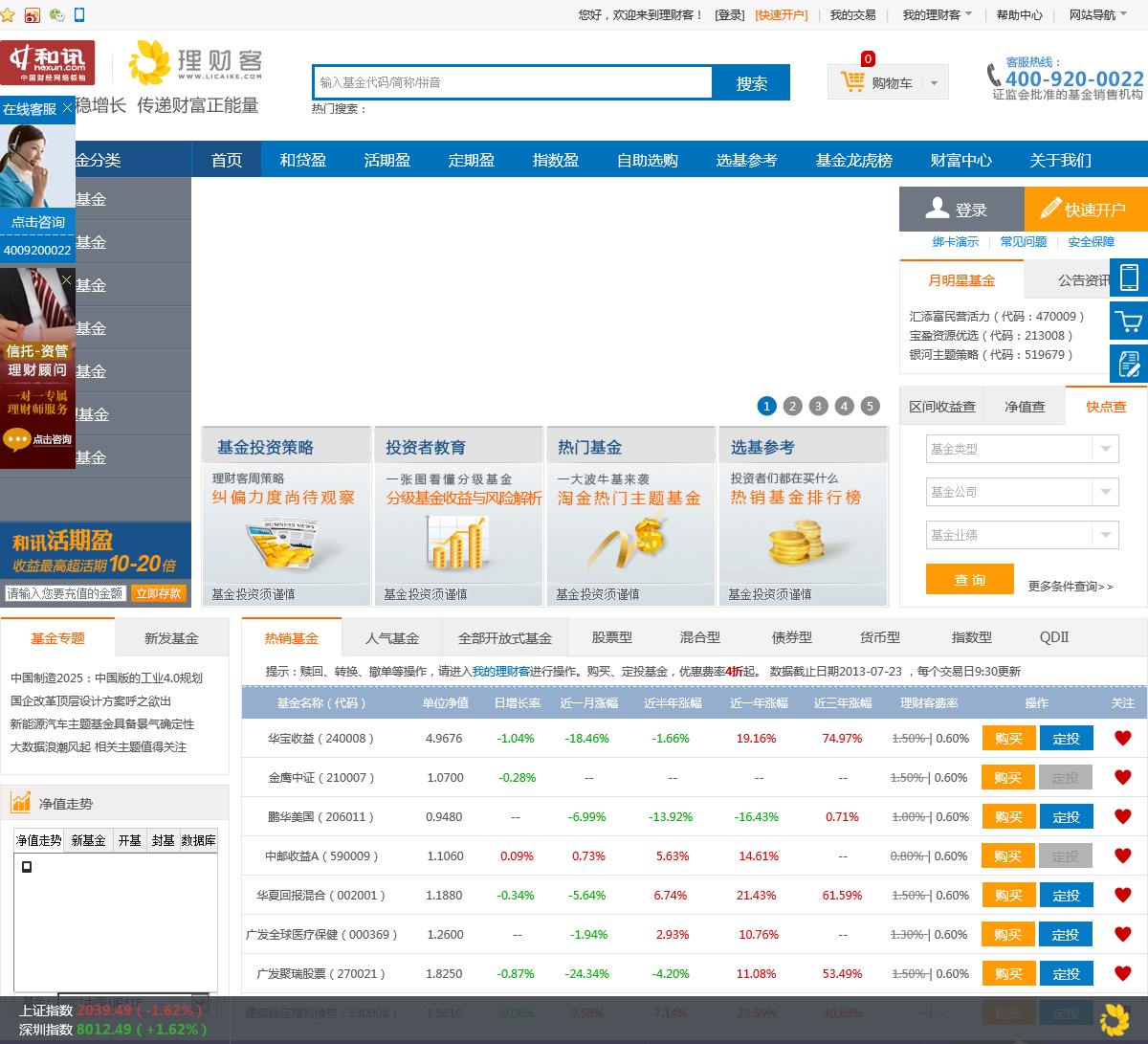1148x1044 pixels.
Task: Expand 我的理财客 menu in top bar
Action: (937, 14)
